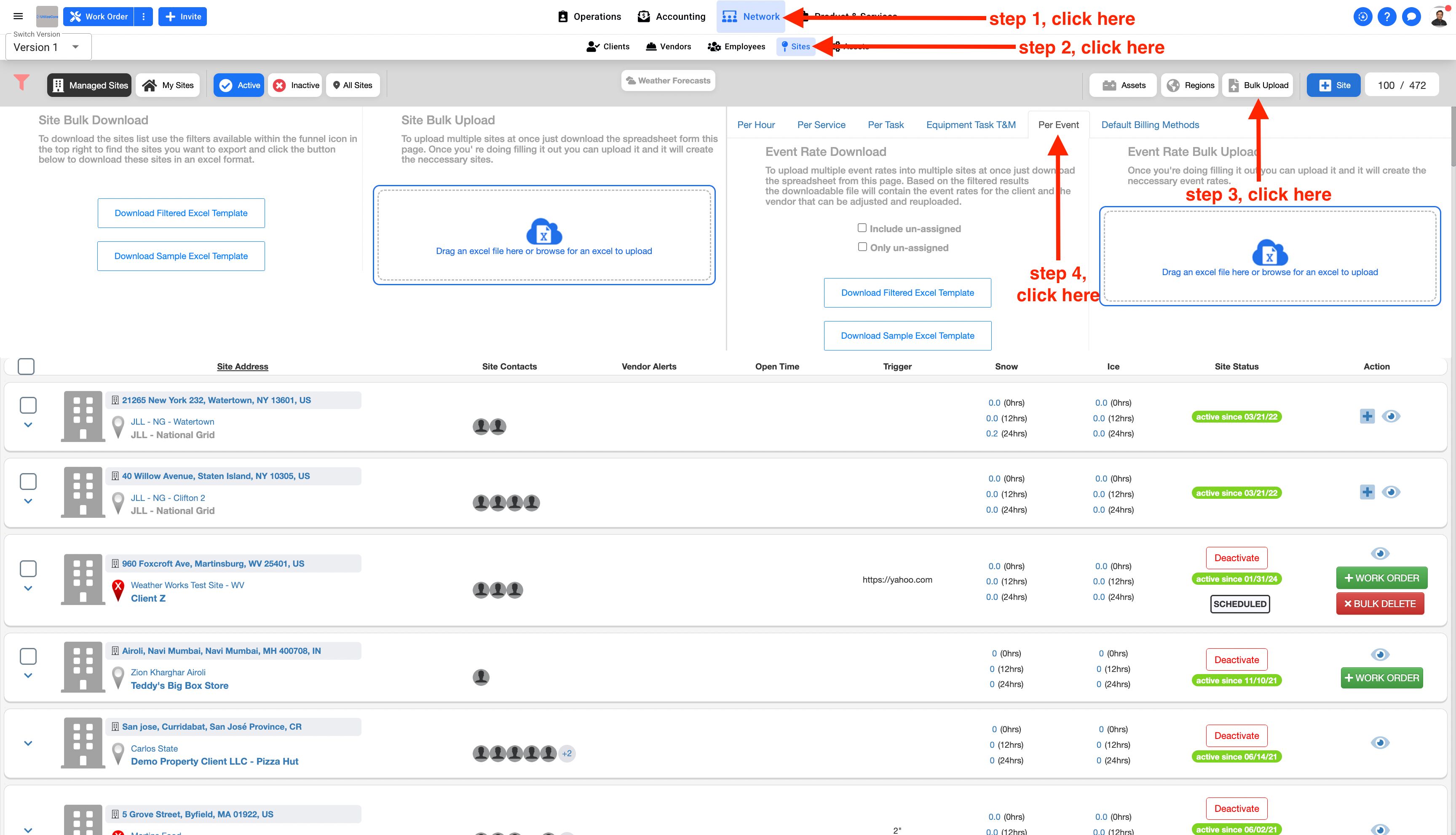Enable the Include un-assigned checkbox
Screen dimensions: 1456x835
pyautogui.click(x=862, y=228)
